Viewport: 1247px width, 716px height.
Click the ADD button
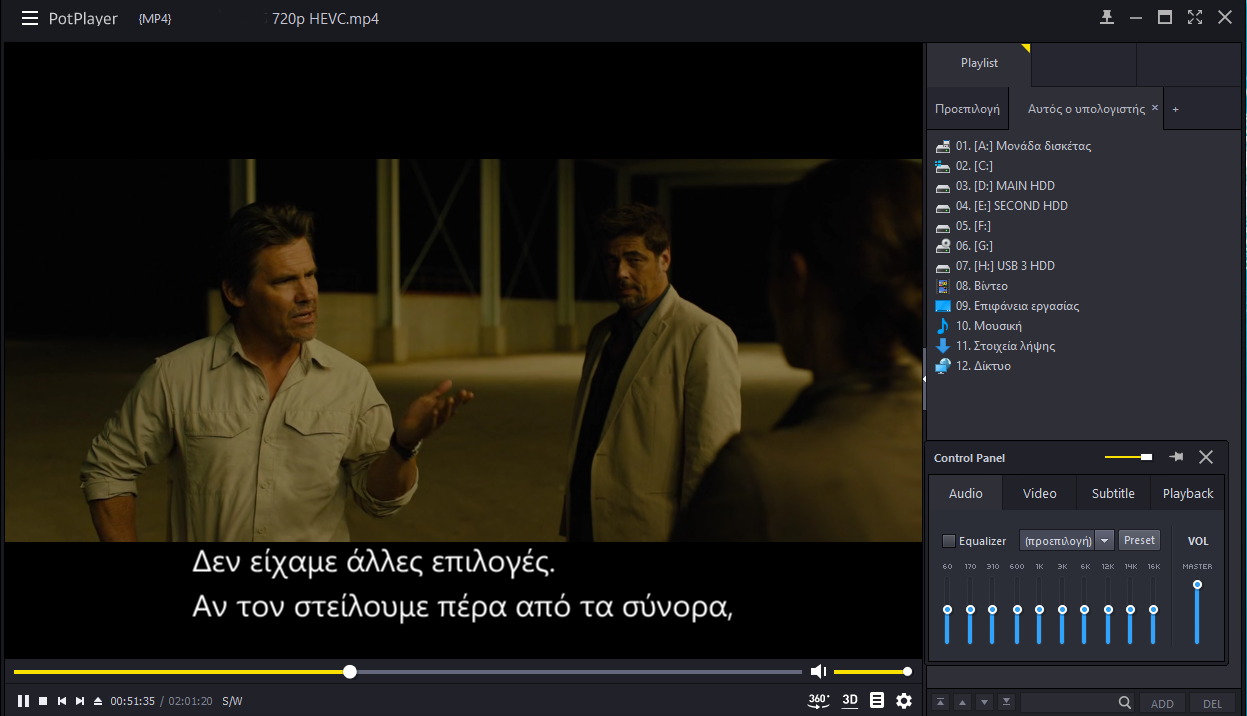pos(1162,703)
